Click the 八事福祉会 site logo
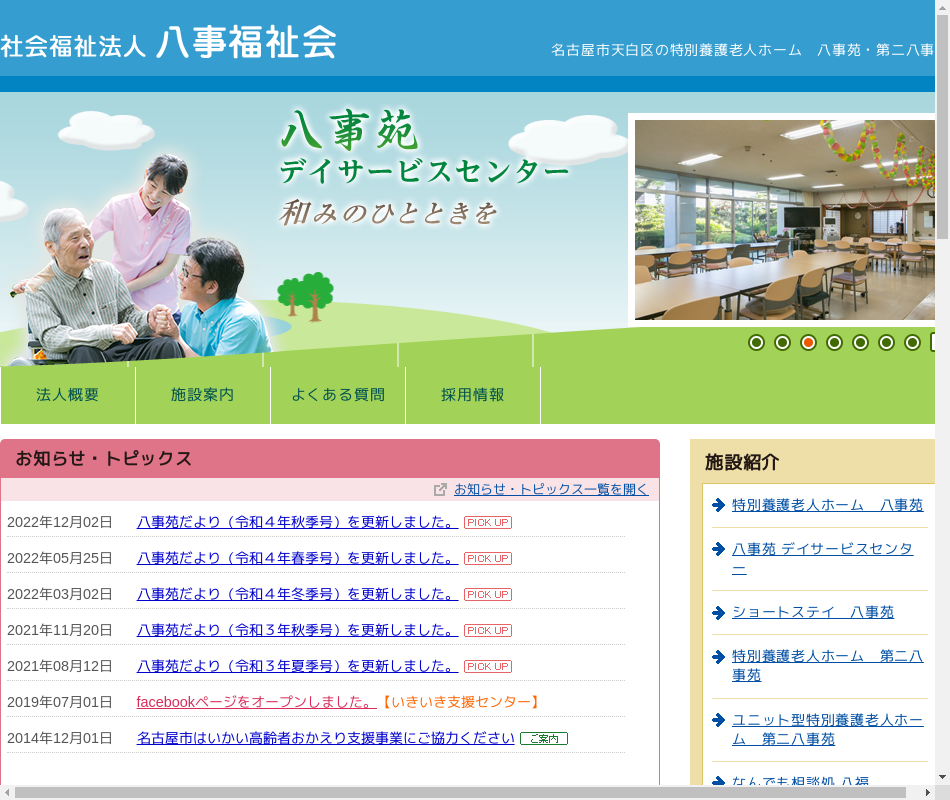The image size is (950, 800). 168,43
